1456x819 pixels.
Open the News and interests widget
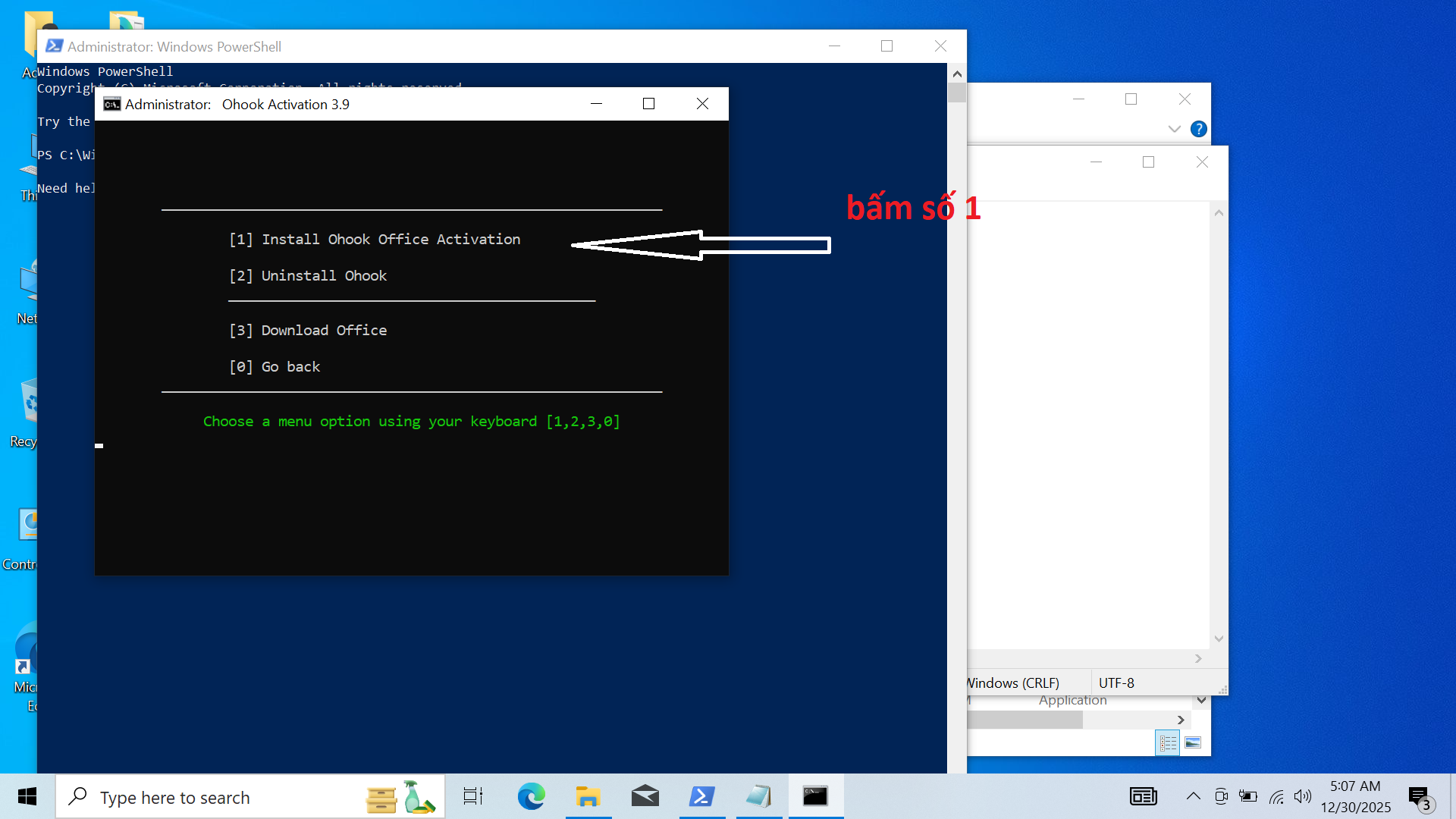(1143, 796)
